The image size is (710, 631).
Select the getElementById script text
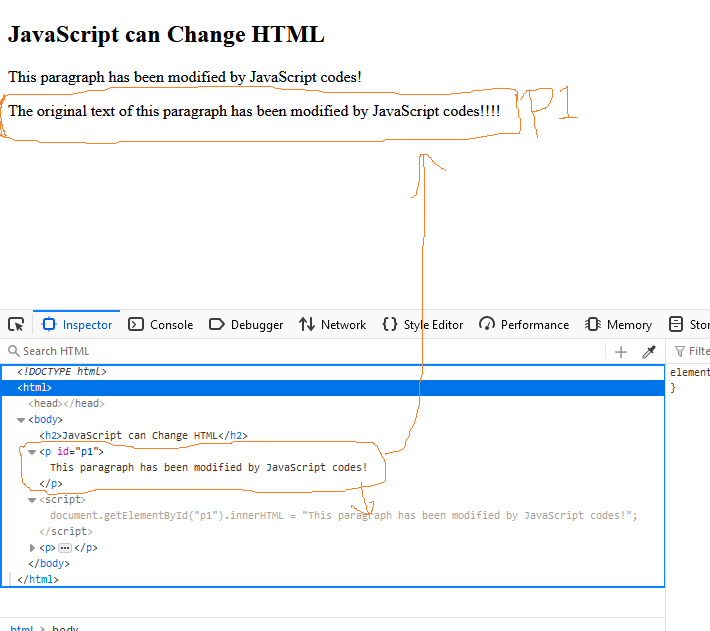click(x=344, y=515)
